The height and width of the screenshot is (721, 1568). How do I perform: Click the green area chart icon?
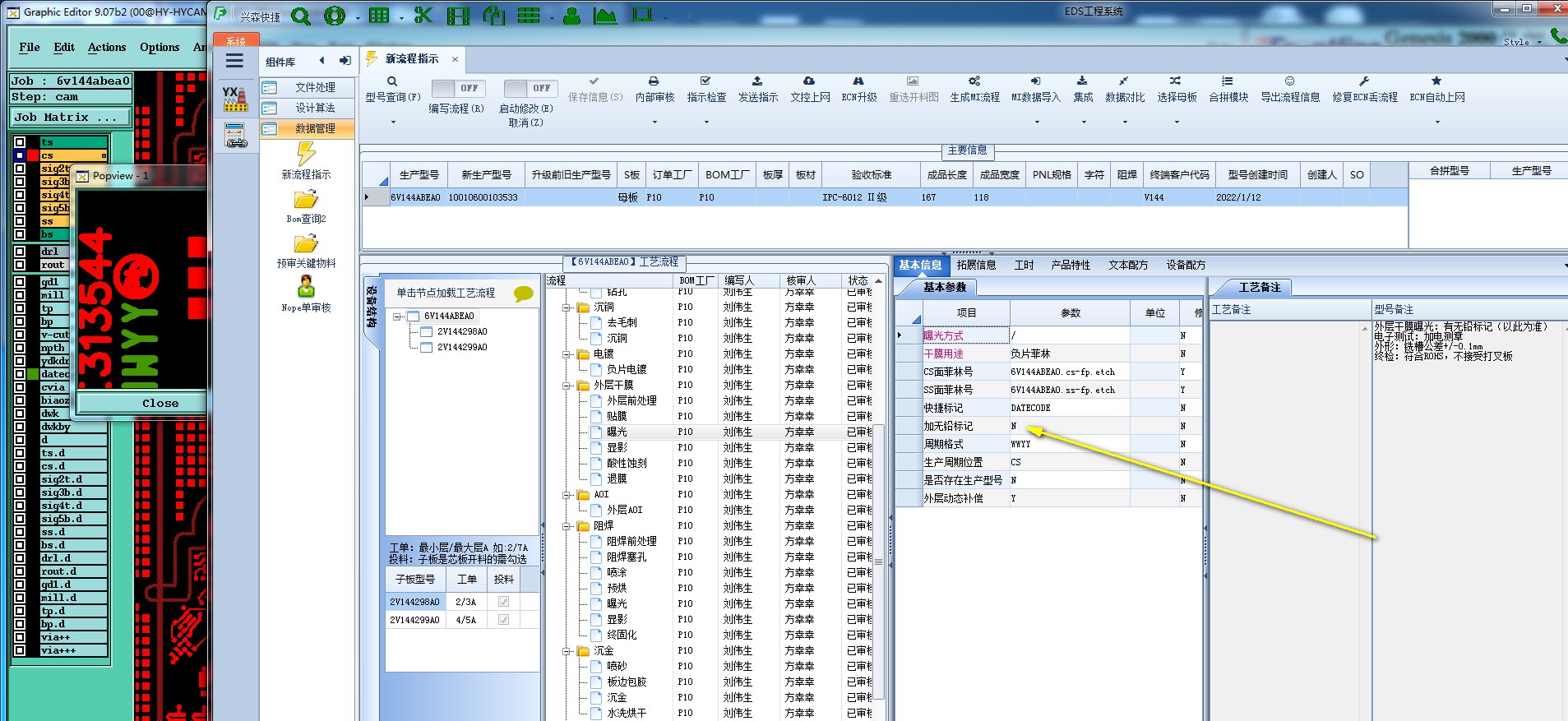tap(605, 16)
